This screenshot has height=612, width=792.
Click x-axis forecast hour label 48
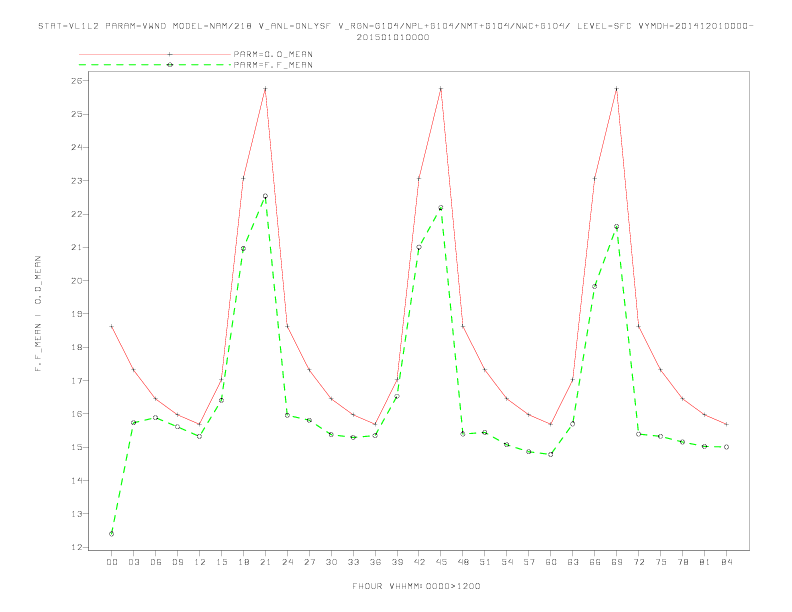click(x=463, y=562)
